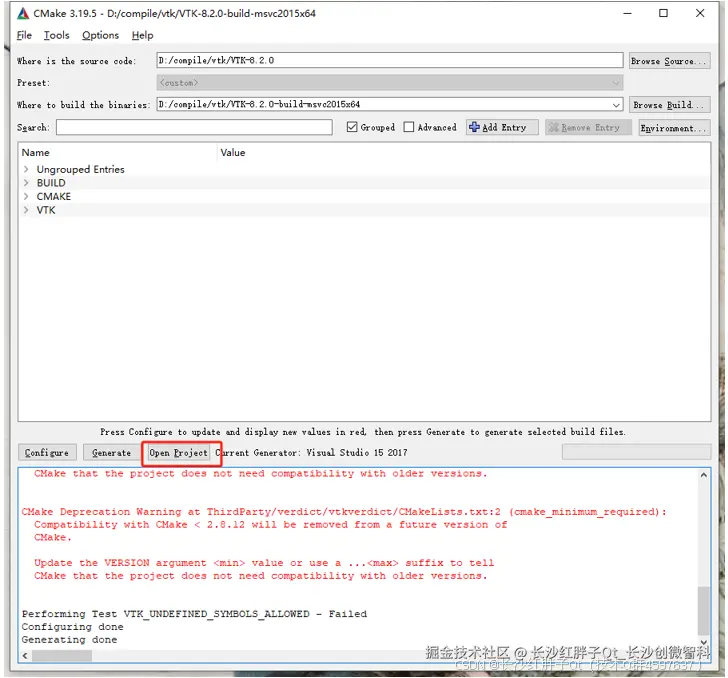The image size is (728, 678).
Task: Click the Remove Entry button label
Action: coord(591,127)
